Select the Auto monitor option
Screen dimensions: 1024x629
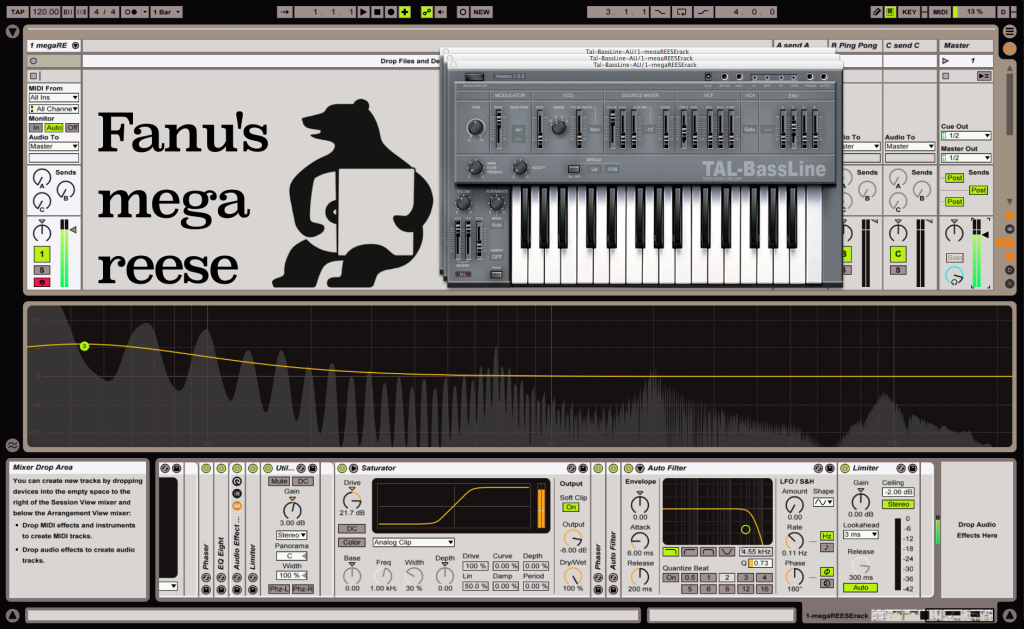pos(54,127)
